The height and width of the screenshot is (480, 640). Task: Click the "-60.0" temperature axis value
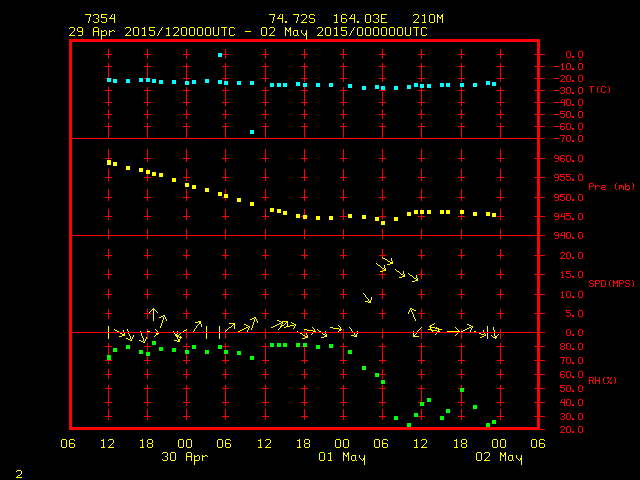click(568, 127)
